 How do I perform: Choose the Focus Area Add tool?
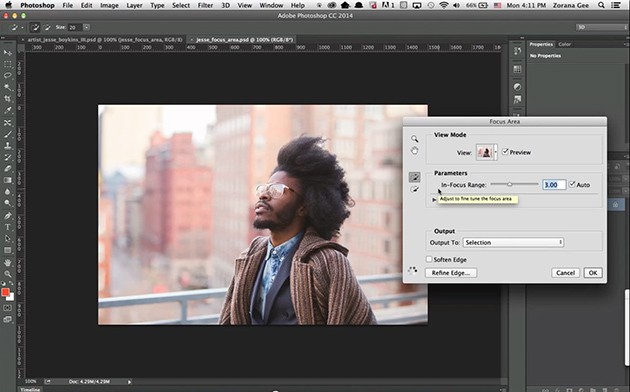[414, 177]
